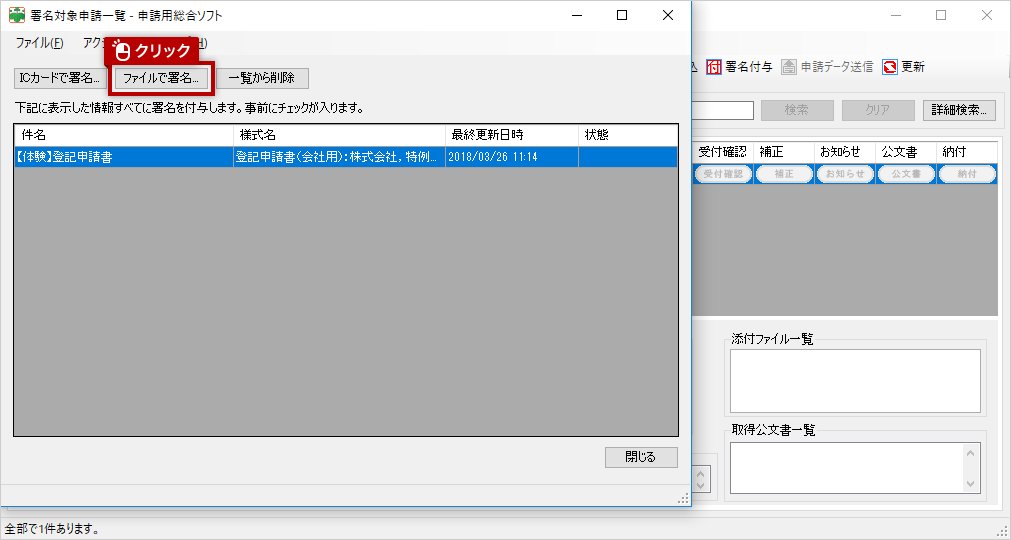Screen dimensions: 1011x540
Task: Click the お知らせ pill button in row
Action: pyautogui.click(x=845, y=174)
